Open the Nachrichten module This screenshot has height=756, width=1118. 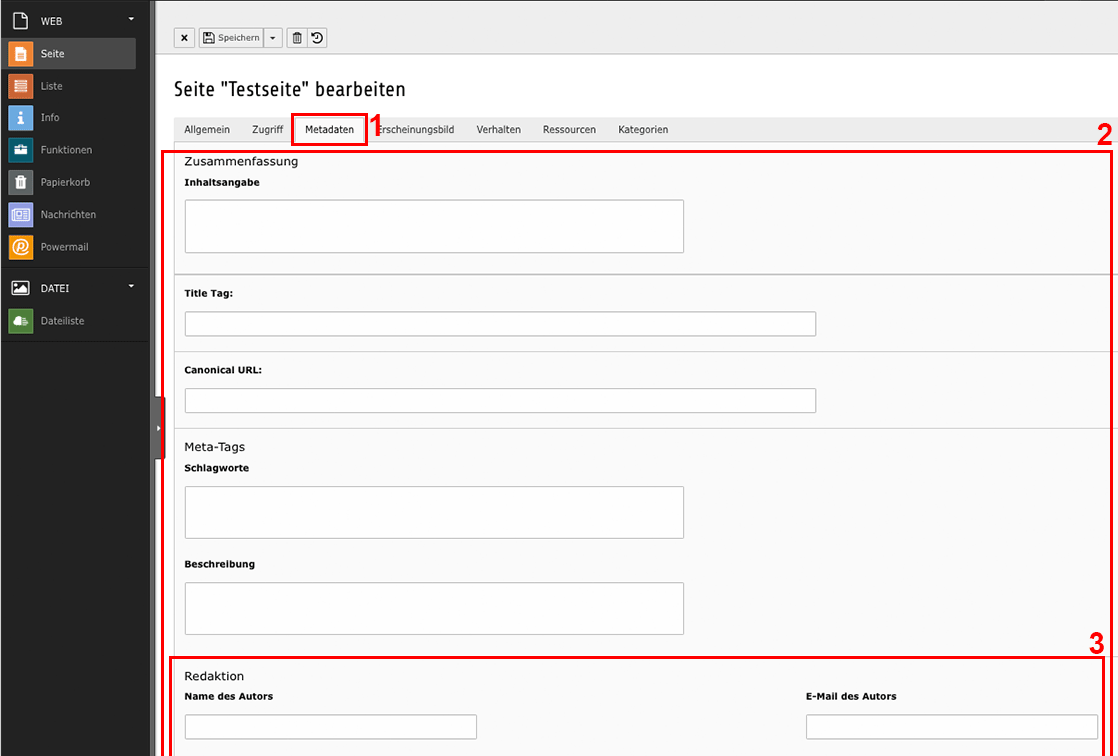click(69, 214)
